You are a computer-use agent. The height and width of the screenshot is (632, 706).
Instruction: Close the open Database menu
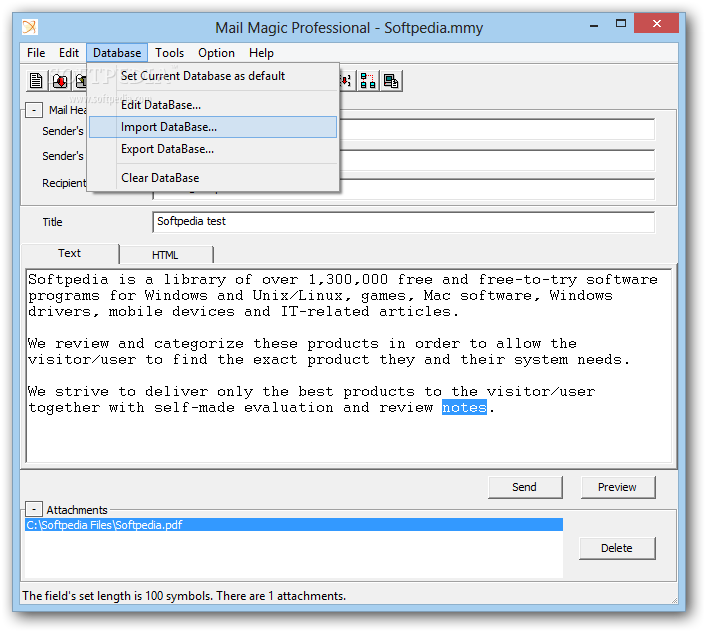(x=117, y=53)
